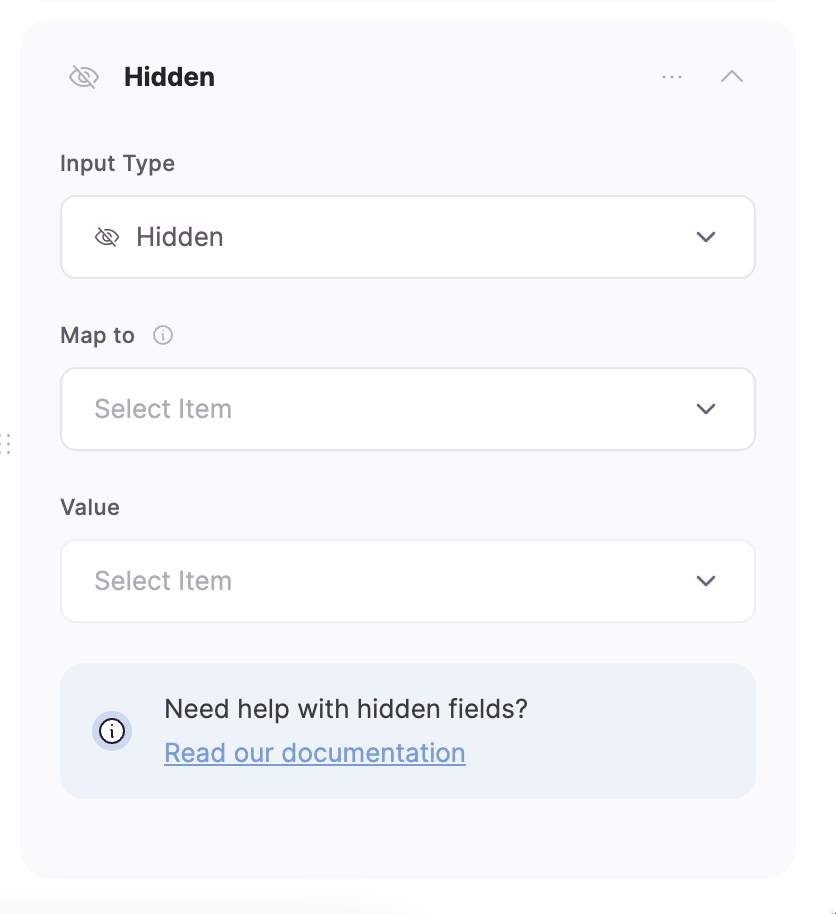Open the Map to Select Item dropdown
Viewport: 836px width, 914px height.
coord(407,409)
